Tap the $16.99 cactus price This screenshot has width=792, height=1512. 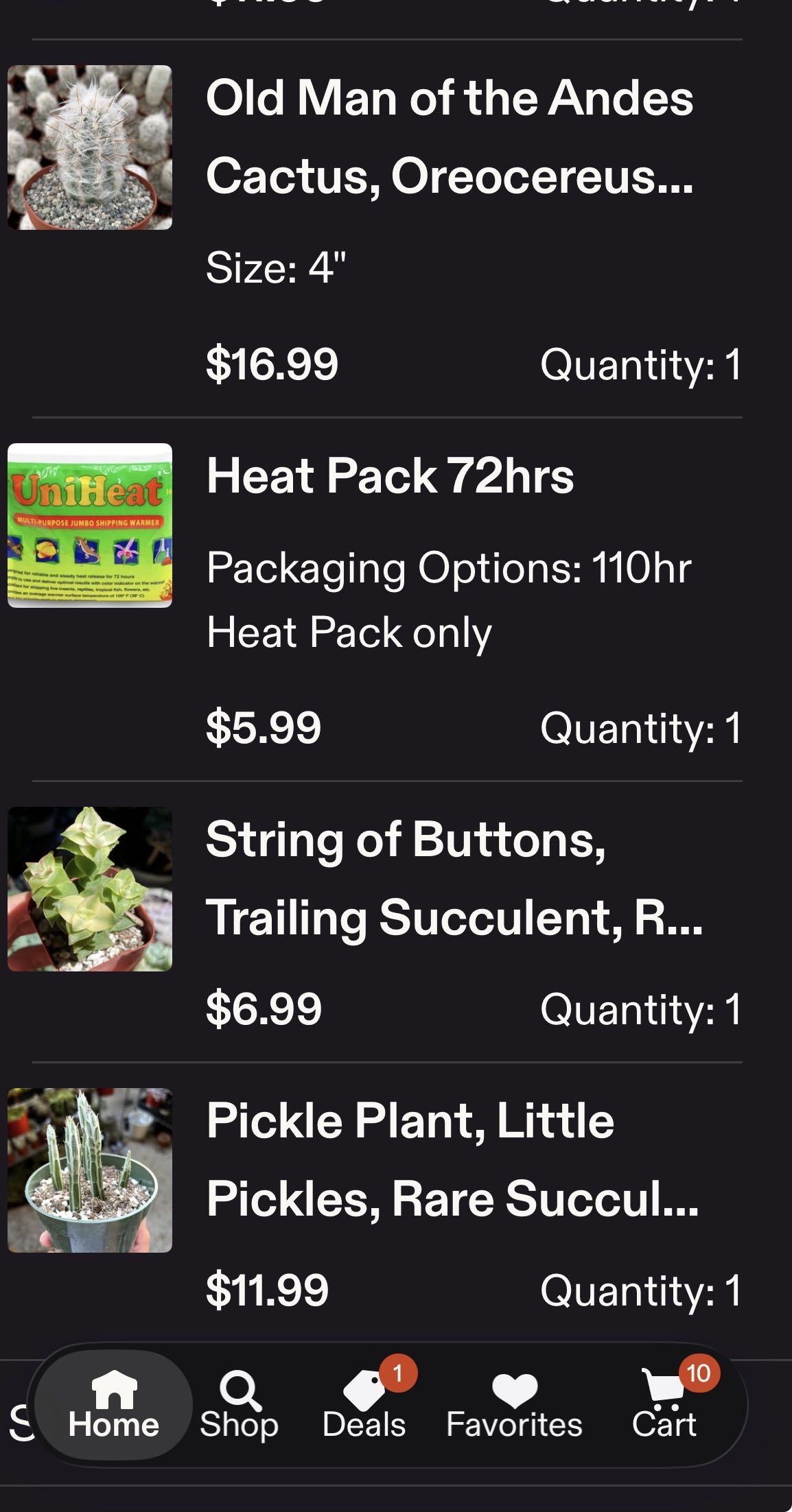pos(272,364)
